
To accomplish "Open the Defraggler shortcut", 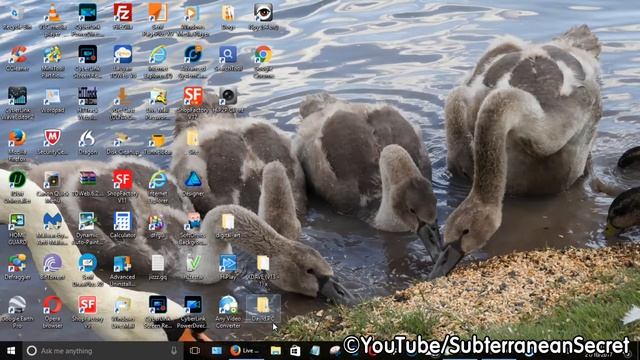I will (x=17, y=267).
